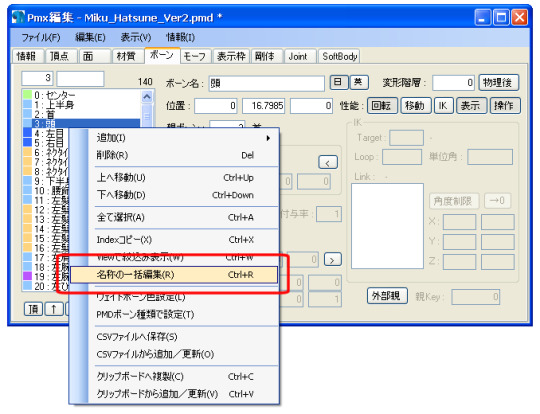
Task: Open the ファイル(F) menu
Action: pyautogui.click(x=41, y=37)
